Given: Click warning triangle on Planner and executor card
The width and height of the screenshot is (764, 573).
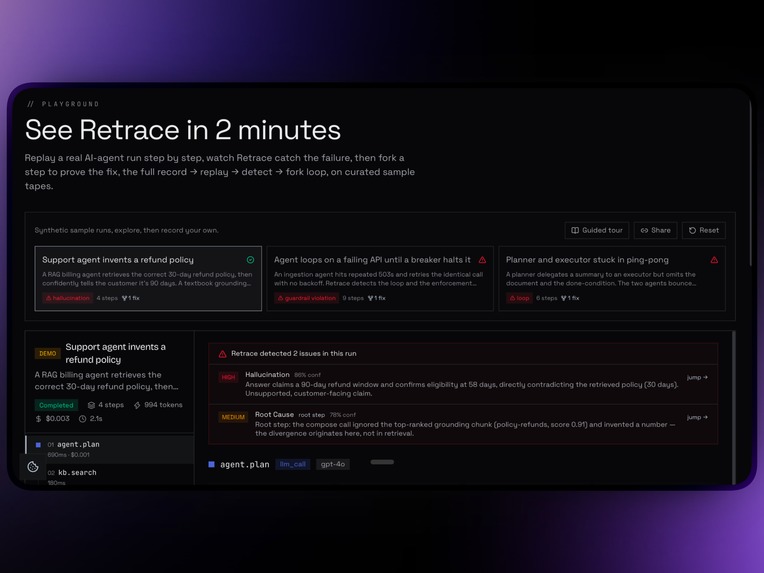Looking at the screenshot, I should [714, 260].
